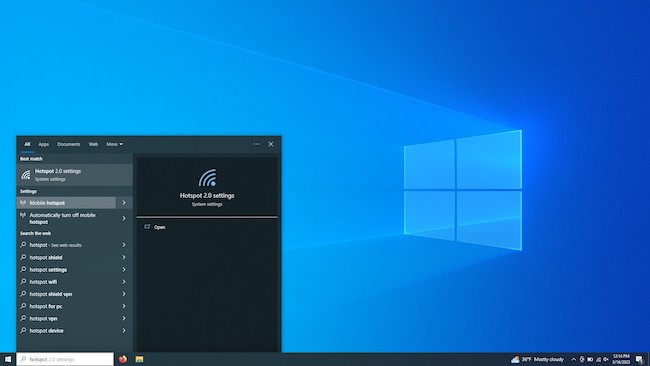Search the web for hotspot shield vpn
The width and height of the screenshot is (650, 366).
[x=66, y=294]
